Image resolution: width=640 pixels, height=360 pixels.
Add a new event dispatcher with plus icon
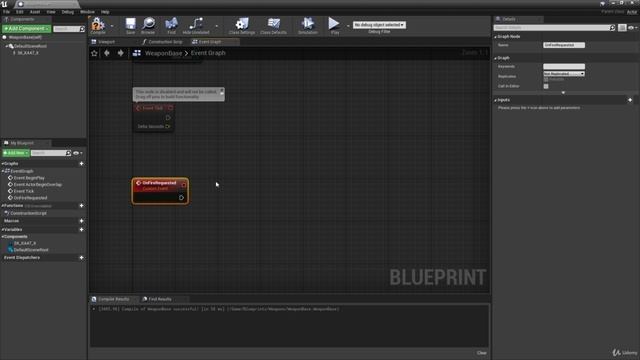coord(81,258)
